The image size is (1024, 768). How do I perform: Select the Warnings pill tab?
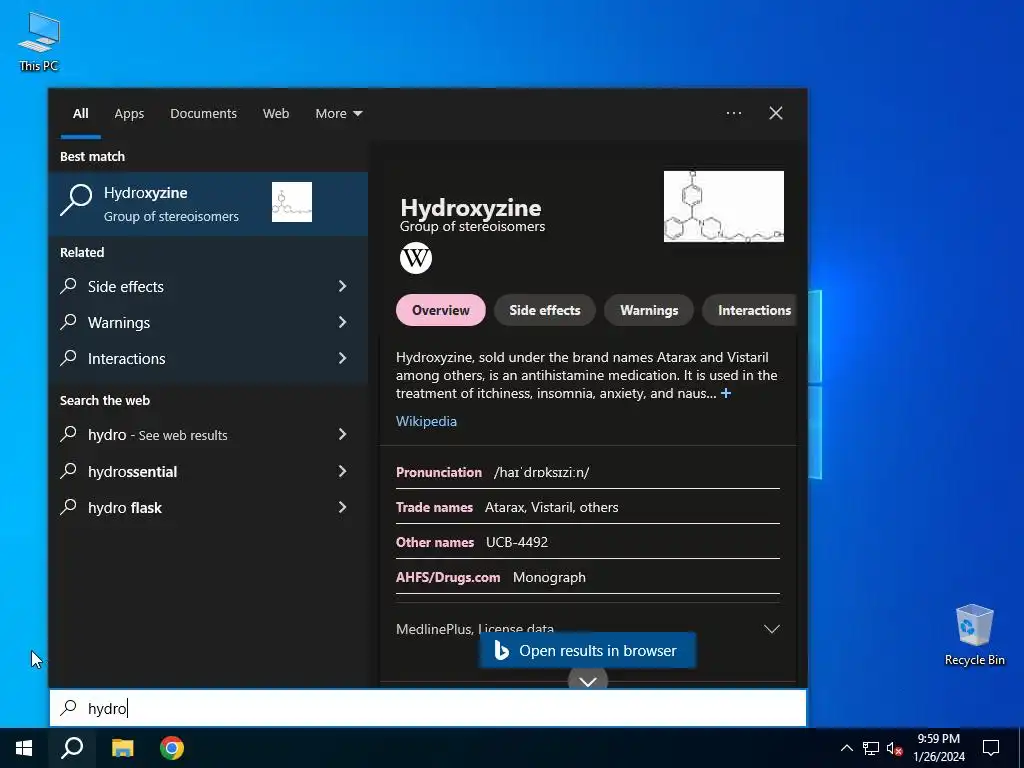[x=649, y=310]
